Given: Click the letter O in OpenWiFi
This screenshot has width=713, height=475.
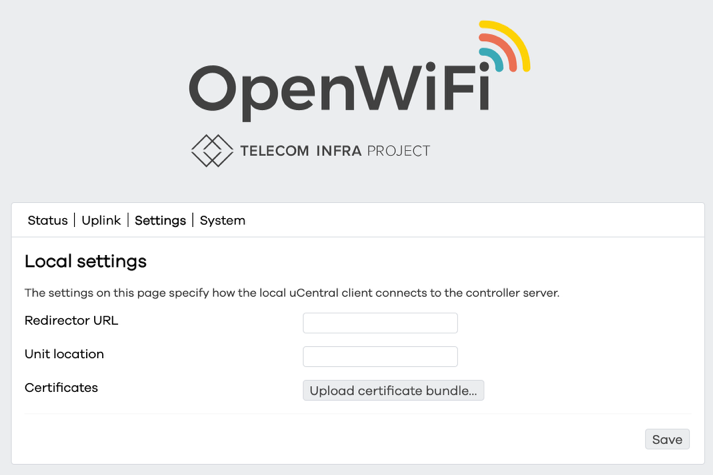Looking at the screenshot, I should (216, 88).
